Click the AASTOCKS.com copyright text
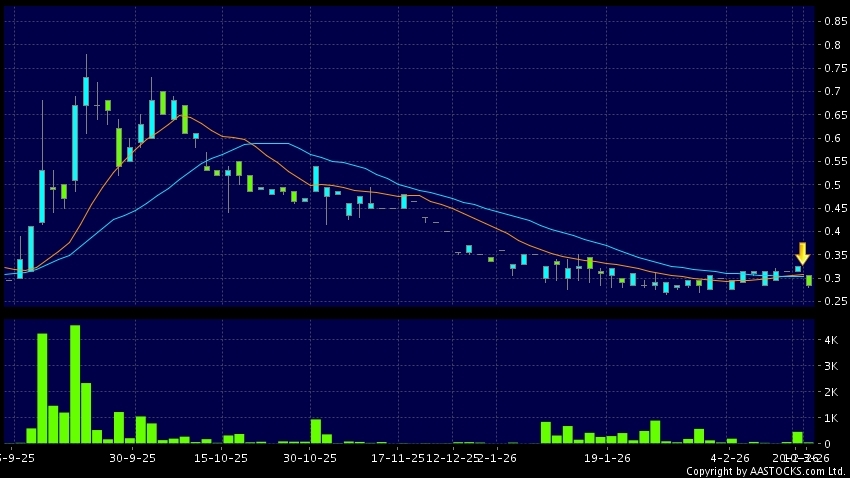The height and width of the screenshot is (478, 850). [765, 470]
